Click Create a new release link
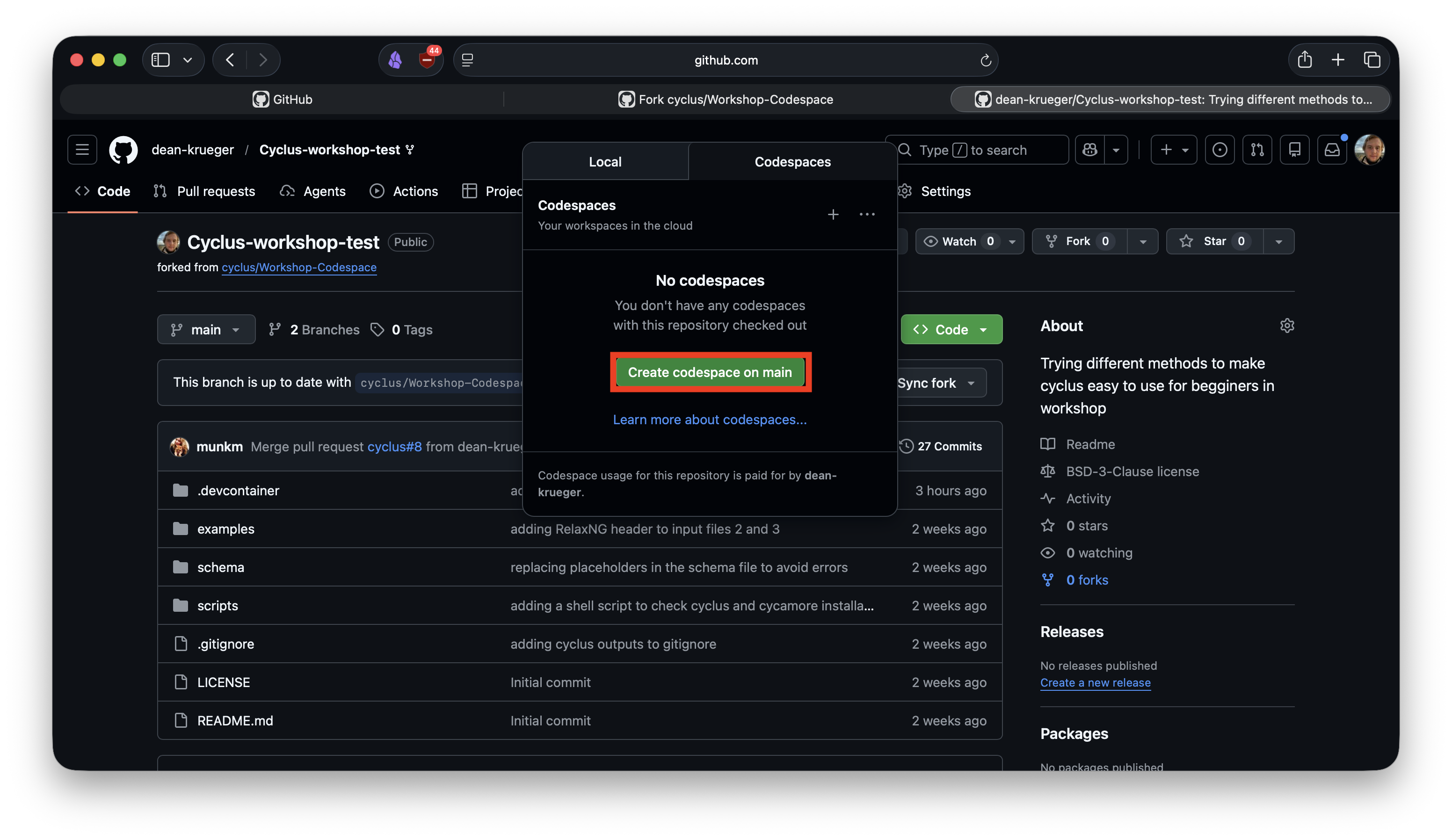1452x840 pixels. click(x=1096, y=683)
